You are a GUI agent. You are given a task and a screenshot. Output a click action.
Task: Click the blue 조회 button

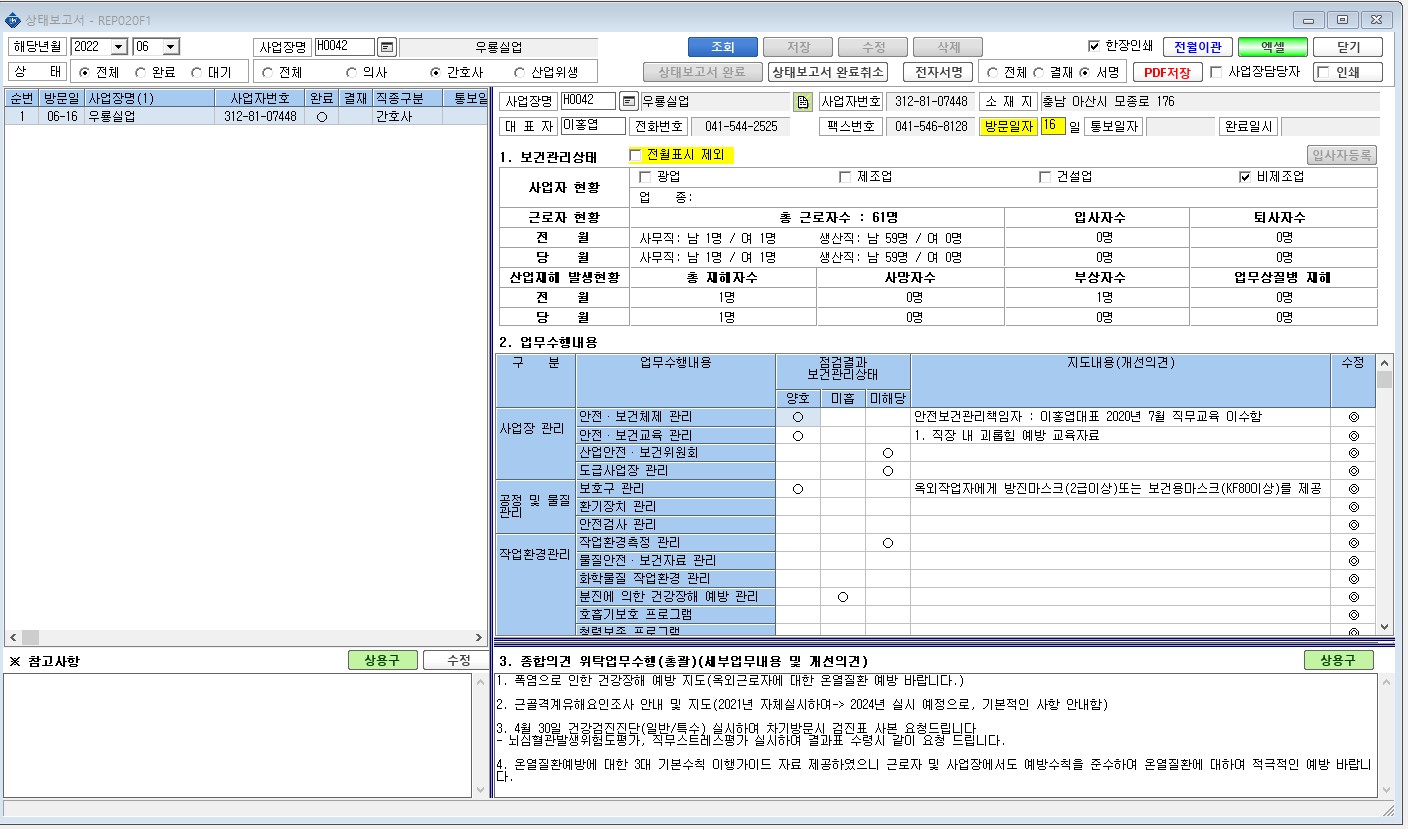click(722, 47)
